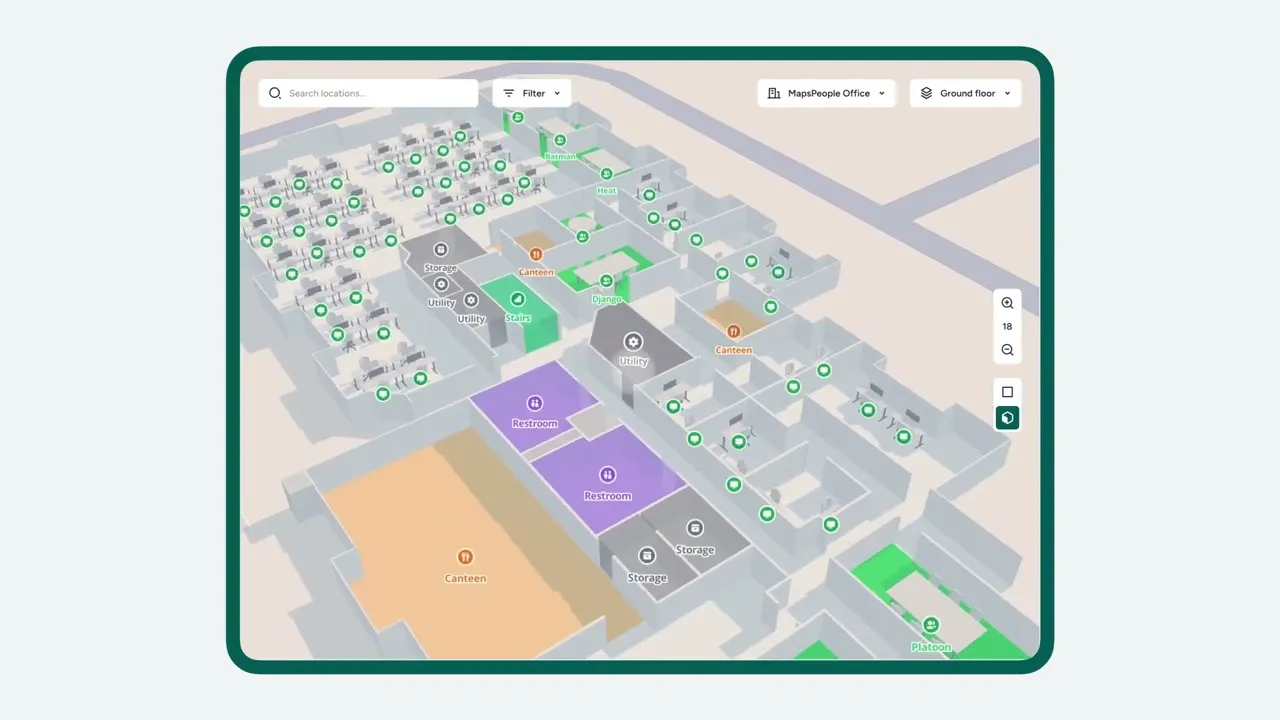1280x720 pixels.
Task: Select the Platoon meeting room icon
Action: point(931,625)
